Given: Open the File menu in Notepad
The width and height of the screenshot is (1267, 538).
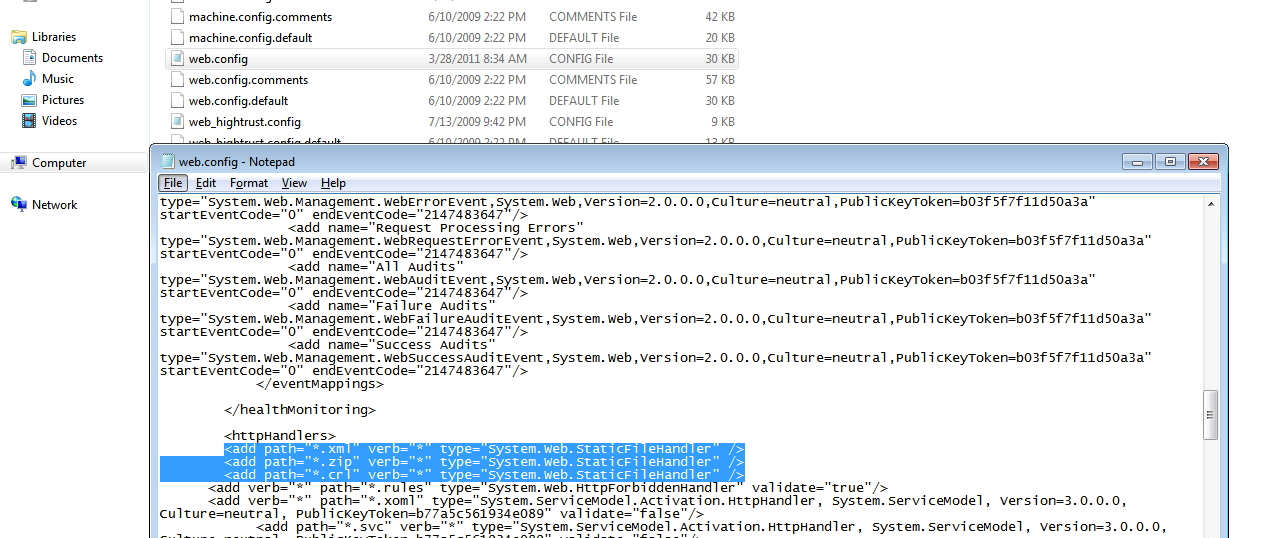Looking at the screenshot, I should click(173, 183).
